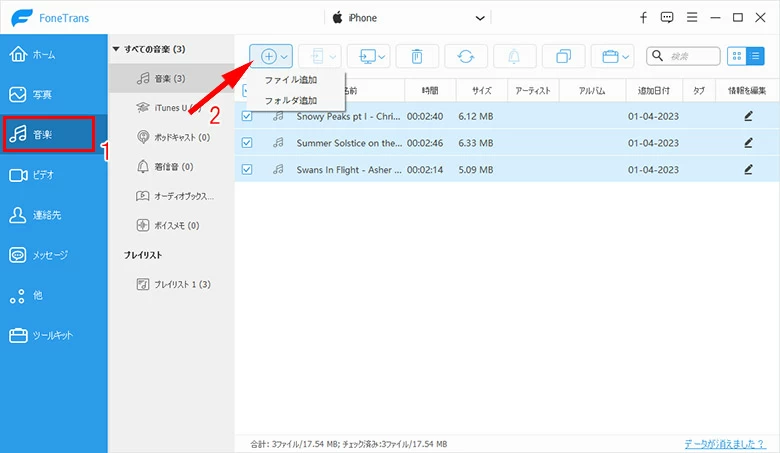Select プレイリスト 1 in the playlist list

click(175, 285)
